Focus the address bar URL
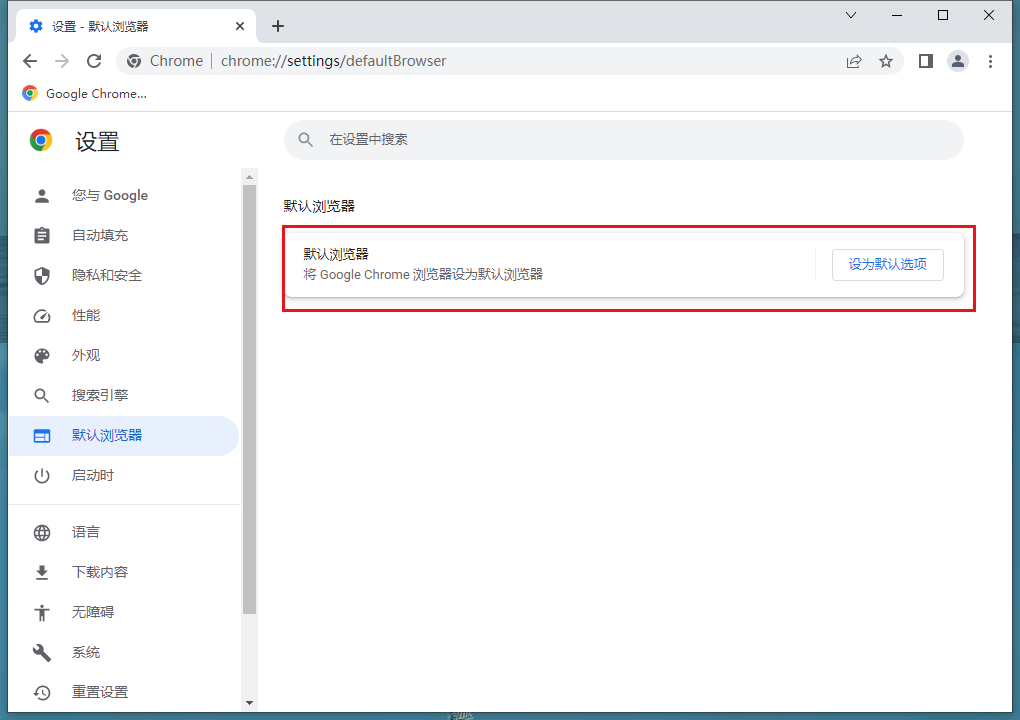1020x720 pixels. [x=334, y=61]
